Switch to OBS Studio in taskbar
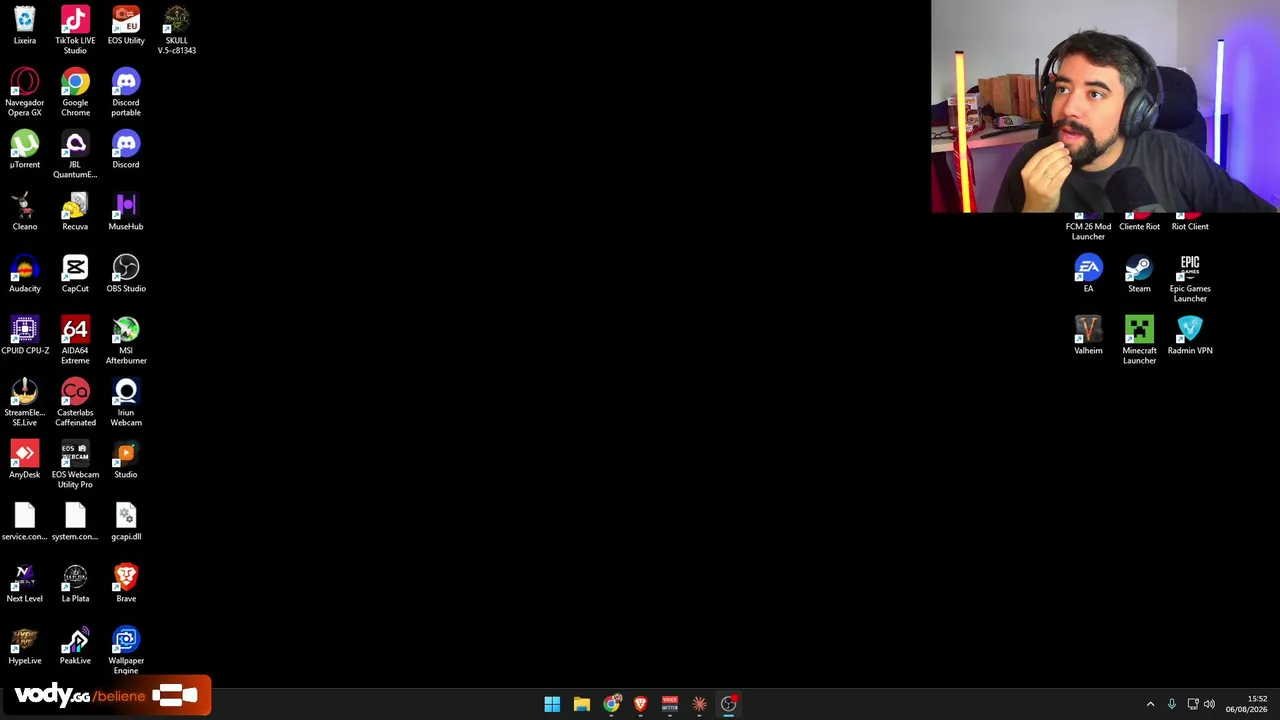Image resolution: width=1280 pixels, height=720 pixels. pyautogui.click(x=729, y=704)
